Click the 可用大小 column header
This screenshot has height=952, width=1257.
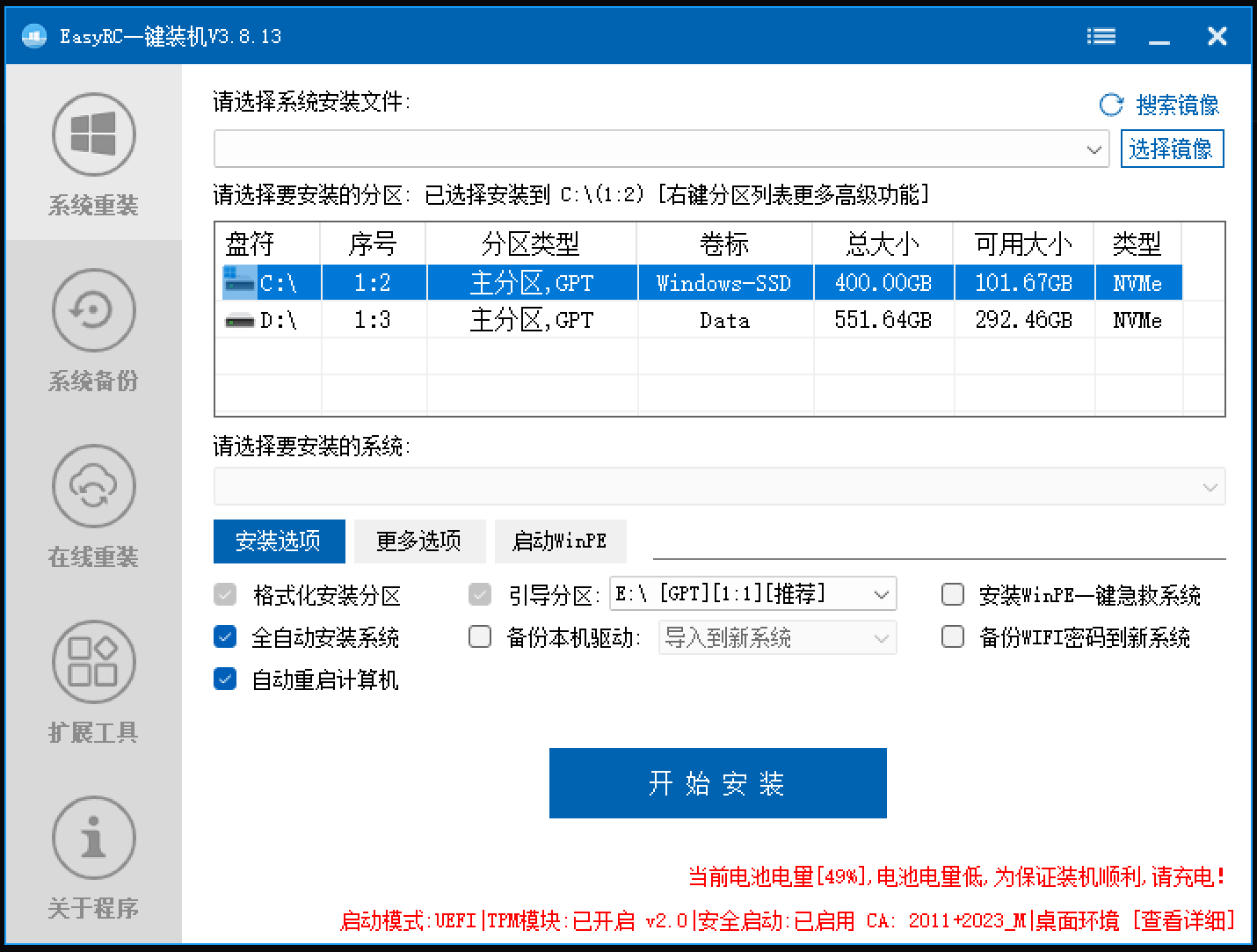click(x=1024, y=243)
